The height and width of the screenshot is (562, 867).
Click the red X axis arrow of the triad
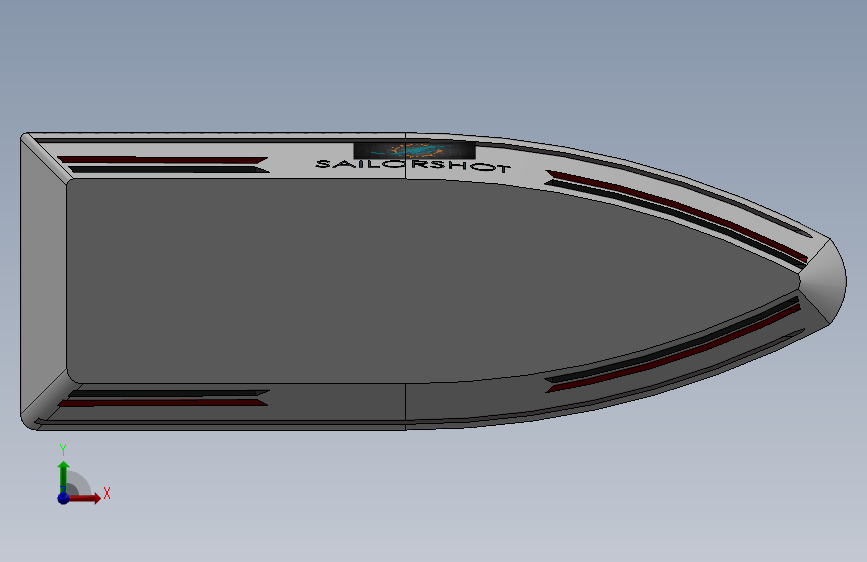click(x=87, y=498)
